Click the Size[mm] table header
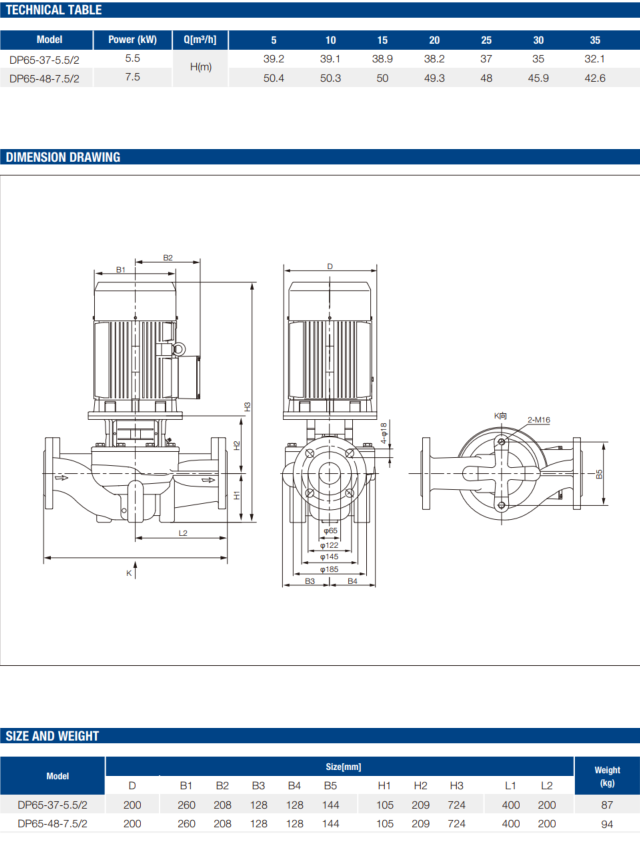This screenshot has height=841, width=640. click(343, 766)
